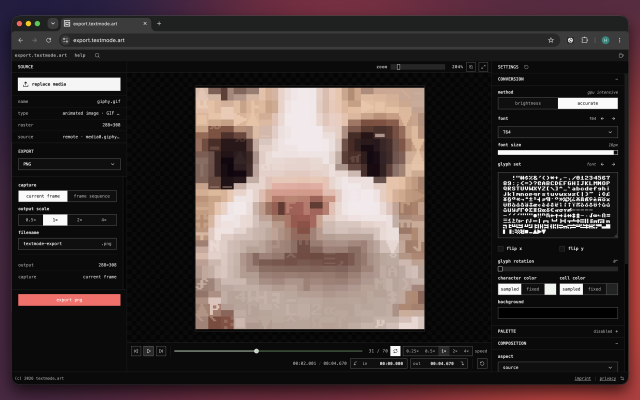
Task: Click the reset zoom icon beside 204%
Action: [x=471, y=67]
